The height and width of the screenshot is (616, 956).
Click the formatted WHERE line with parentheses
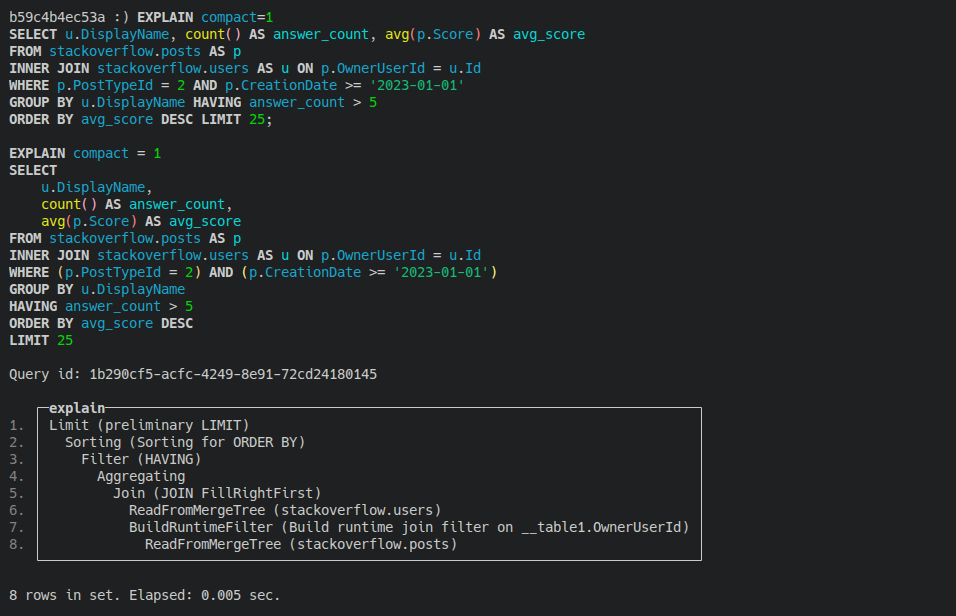tap(253, 272)
